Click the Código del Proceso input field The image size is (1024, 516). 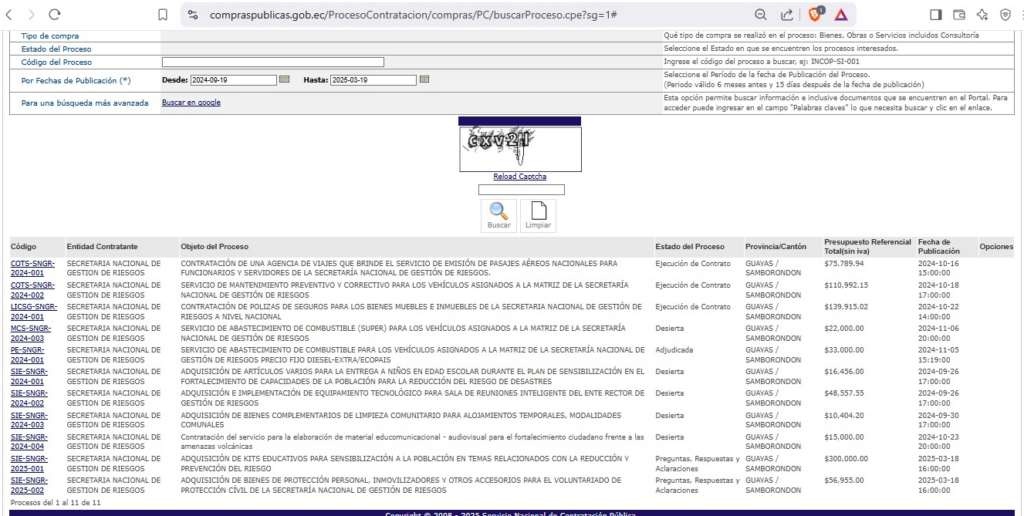[x=273, y=62]
